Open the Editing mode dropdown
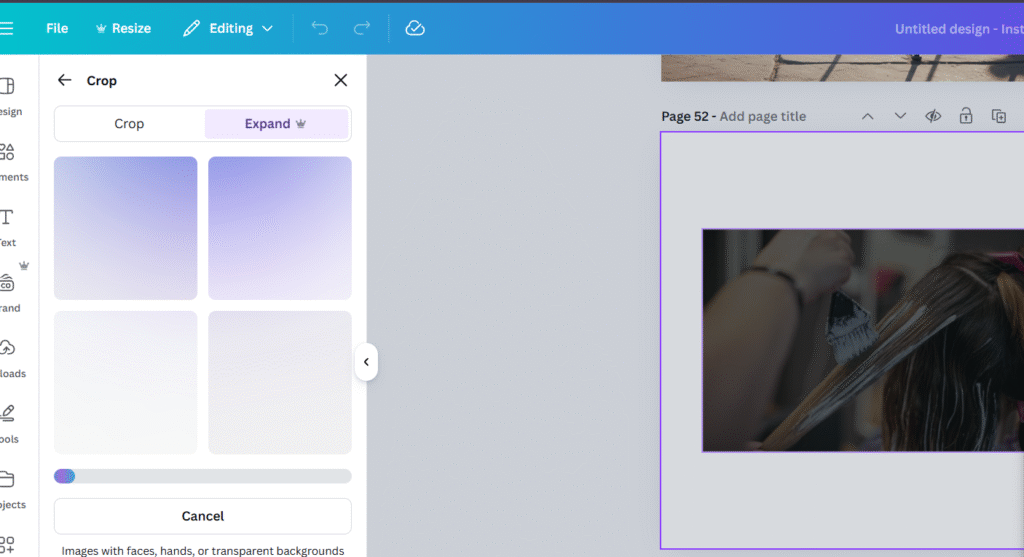 point(228,28)
